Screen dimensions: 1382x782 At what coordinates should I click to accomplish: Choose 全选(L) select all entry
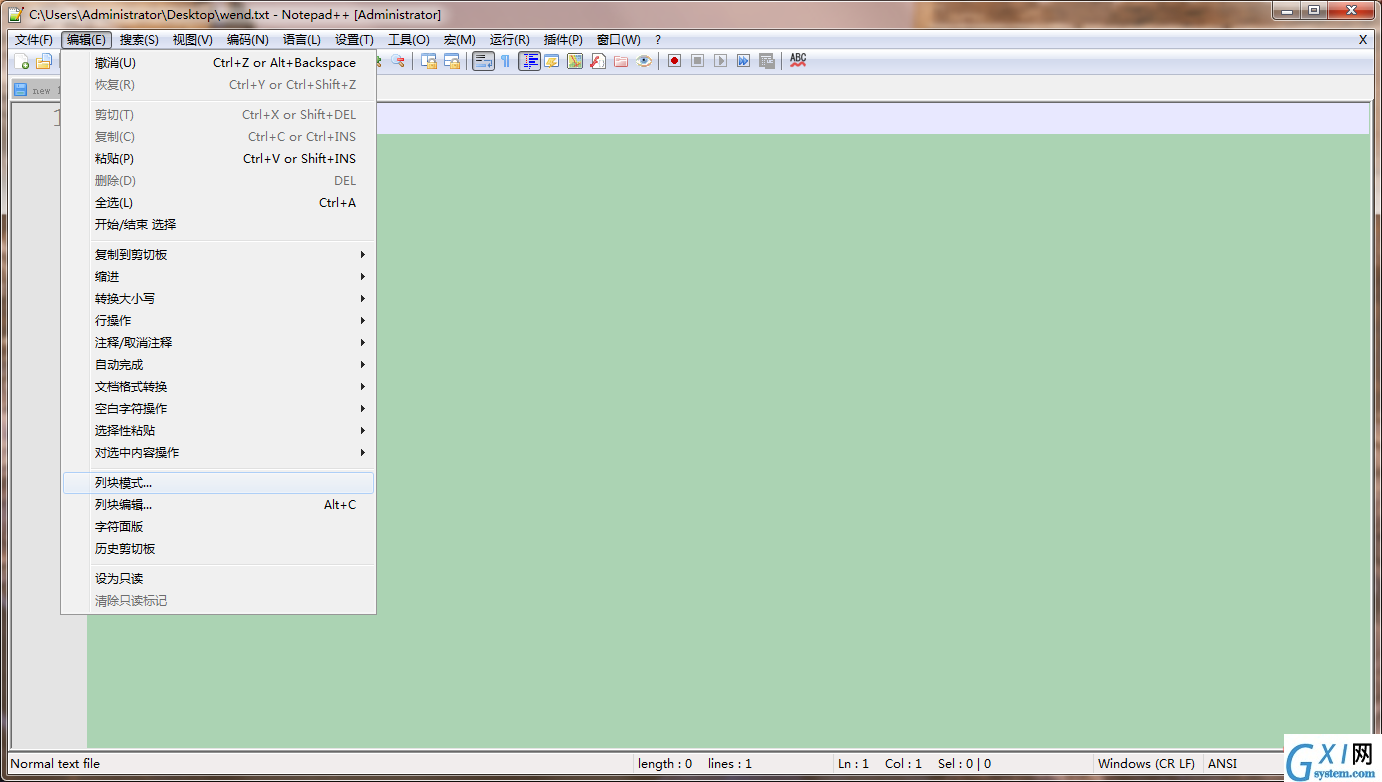click(x=218, y=203)
